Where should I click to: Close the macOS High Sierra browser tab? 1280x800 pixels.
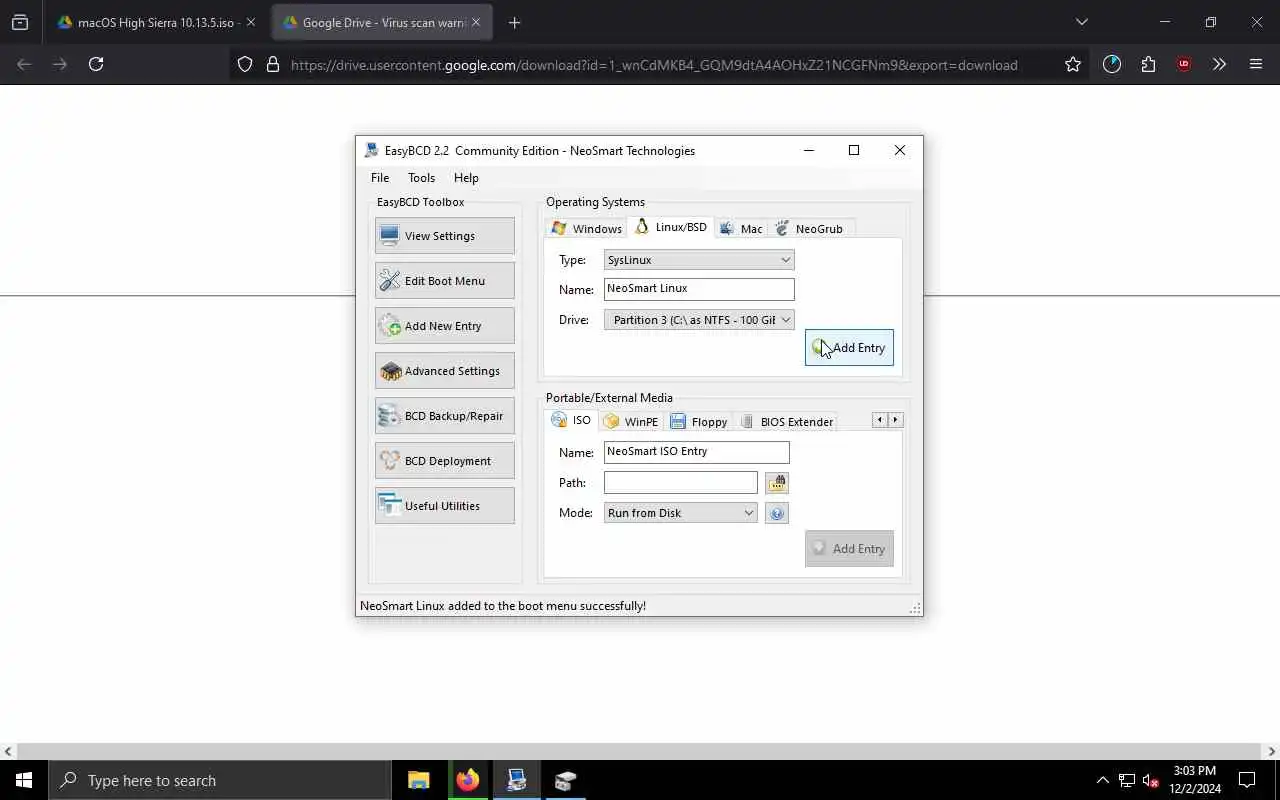click(x=251, y=23)
